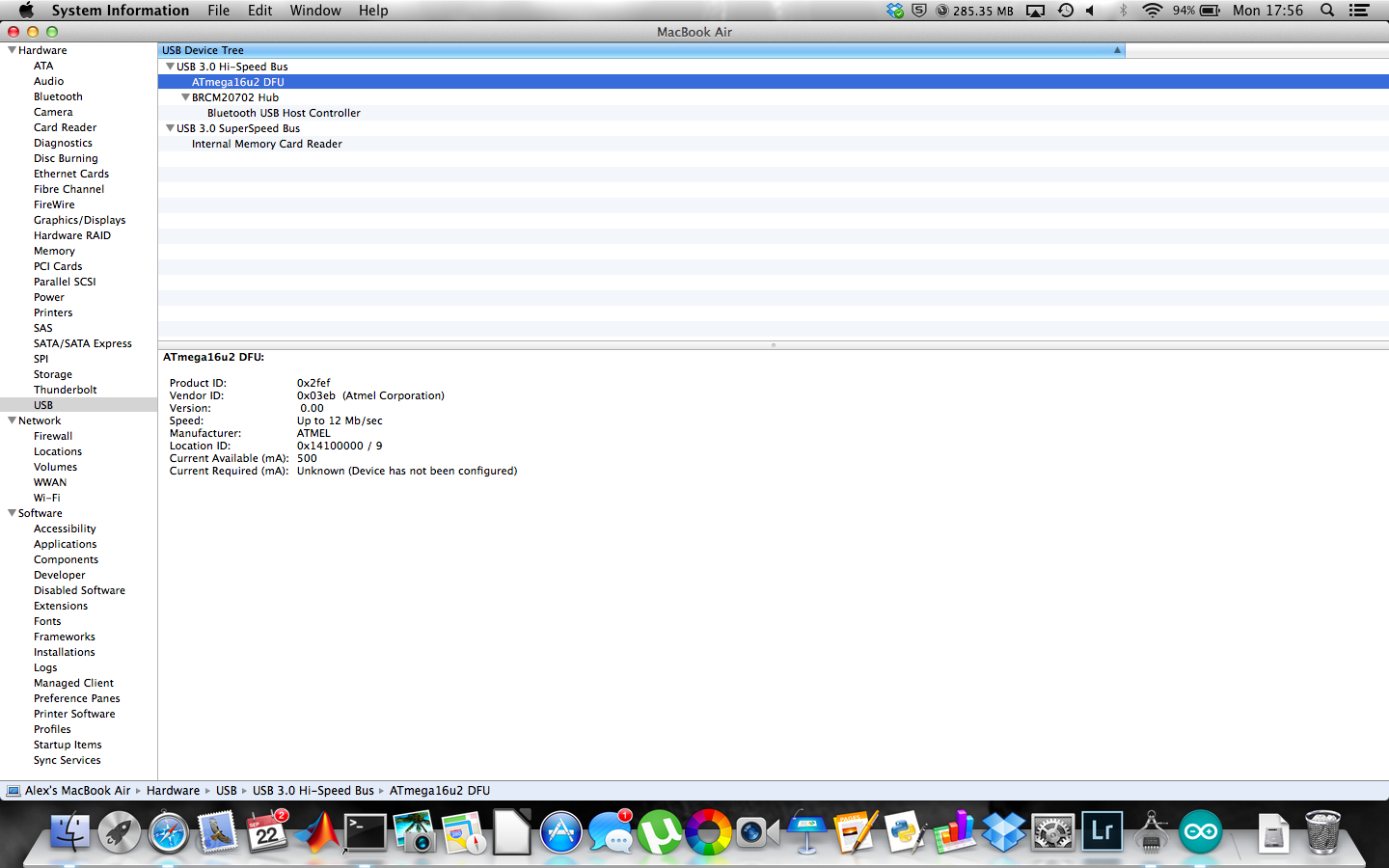Viewport: 1389px width, 868px height.
Task: Open Safari compass icon in Dock
Action: coord(169,831)
